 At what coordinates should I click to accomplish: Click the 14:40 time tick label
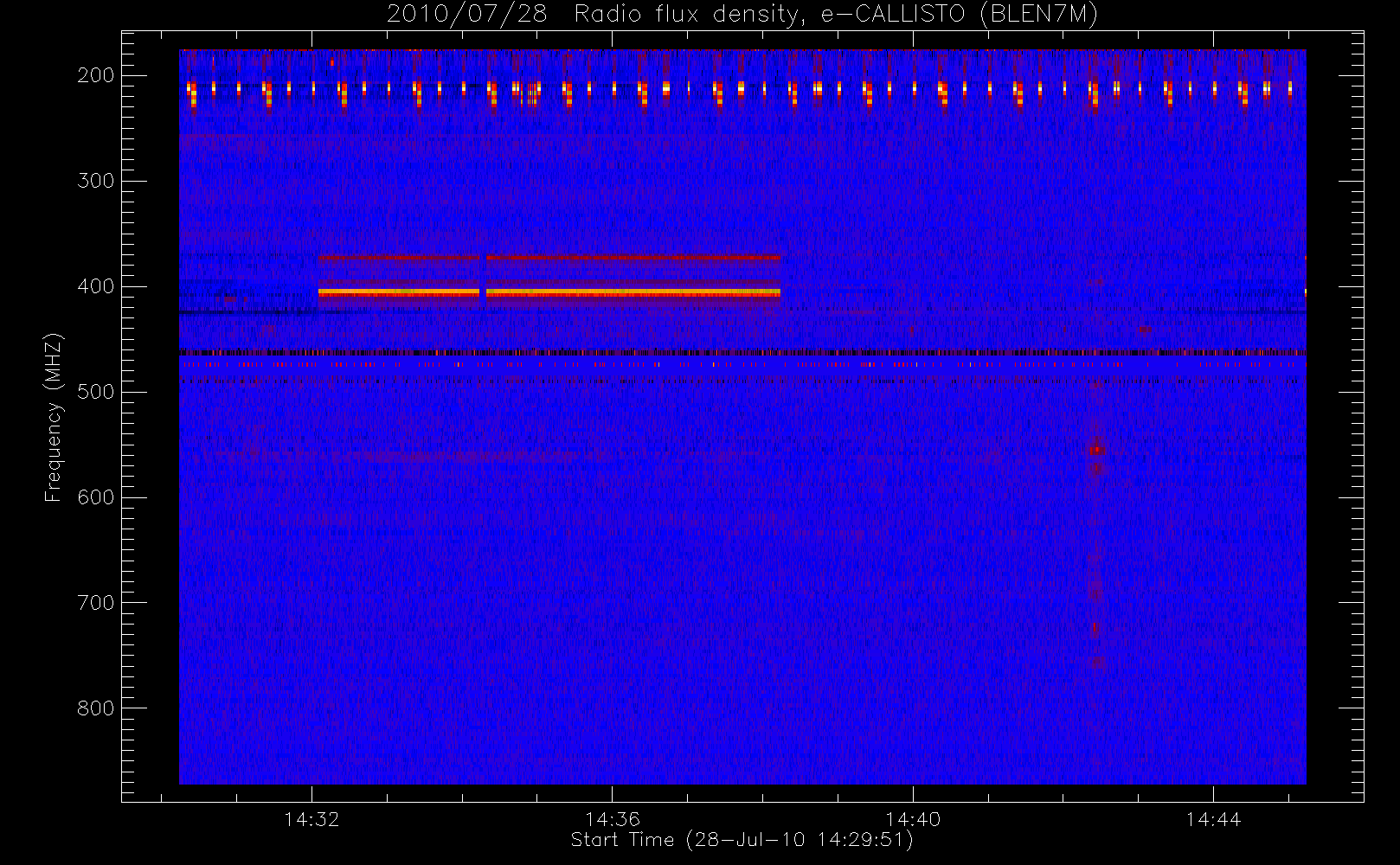[913, 818]
